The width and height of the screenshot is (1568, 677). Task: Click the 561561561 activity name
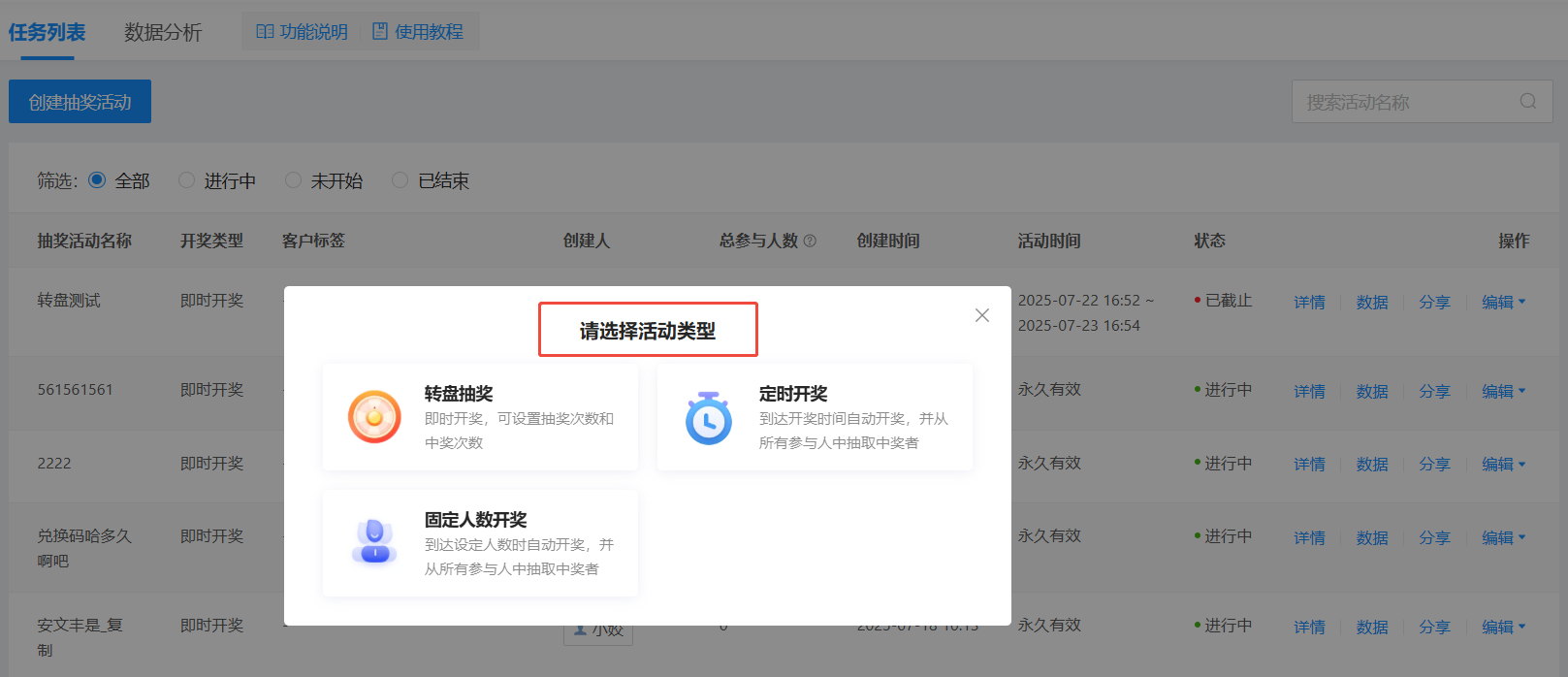(x=75, y=390)
